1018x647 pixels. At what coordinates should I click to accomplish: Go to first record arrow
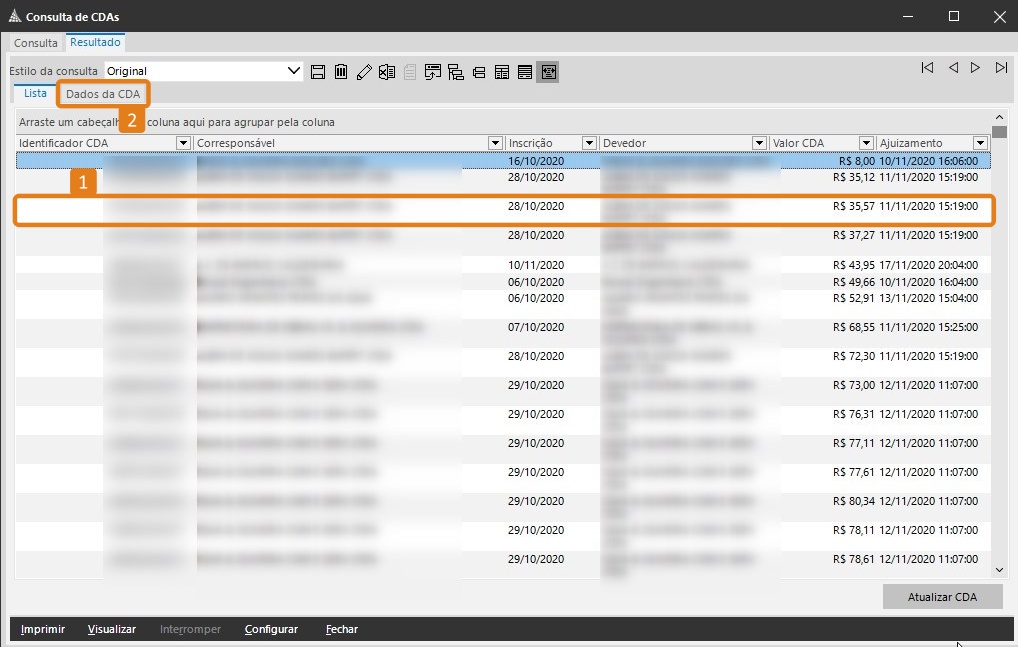click(927, 68)
